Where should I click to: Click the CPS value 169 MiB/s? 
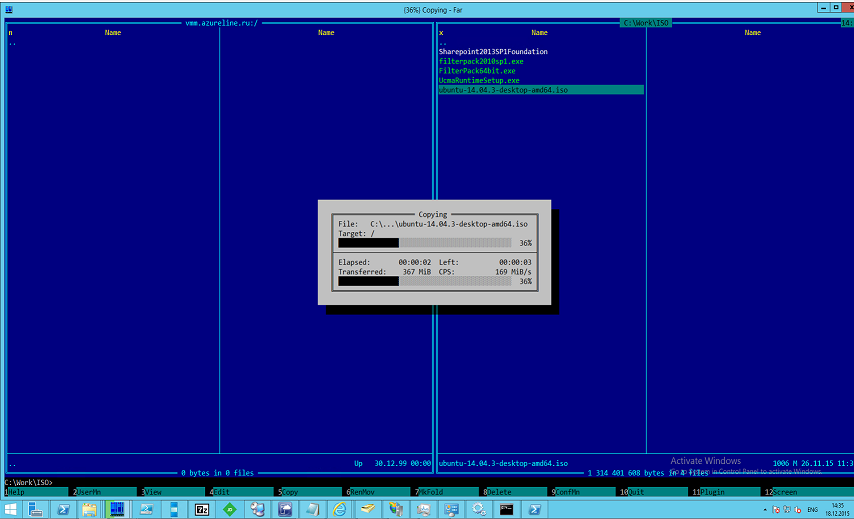pyautogui.click(x=513, y=272)
